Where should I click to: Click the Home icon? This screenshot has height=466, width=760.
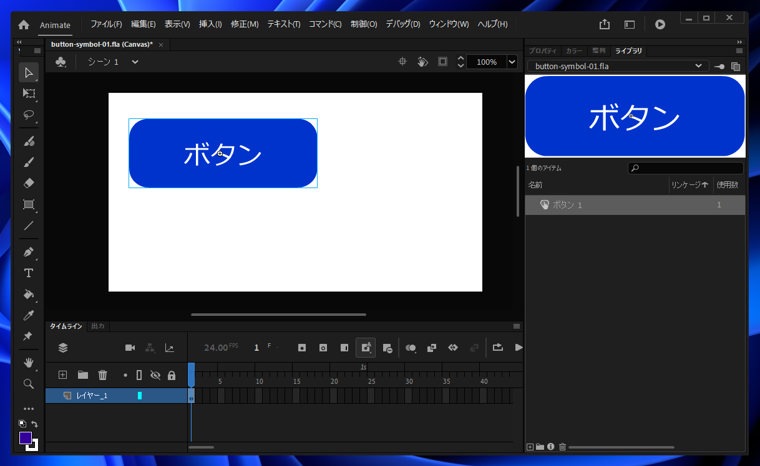tap(24, 25)
